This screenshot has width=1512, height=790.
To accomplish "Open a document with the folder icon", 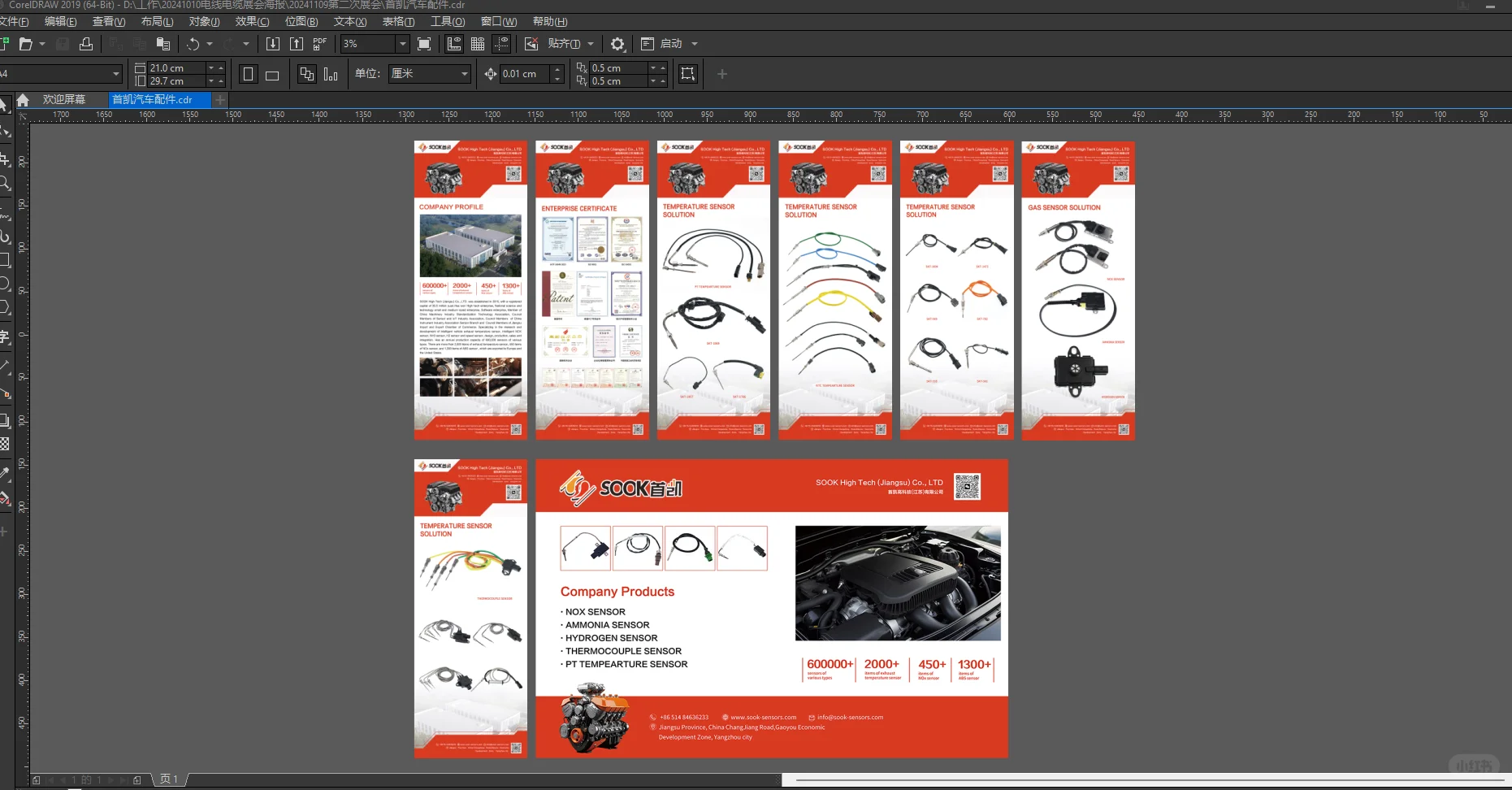I will click(26, 44).
